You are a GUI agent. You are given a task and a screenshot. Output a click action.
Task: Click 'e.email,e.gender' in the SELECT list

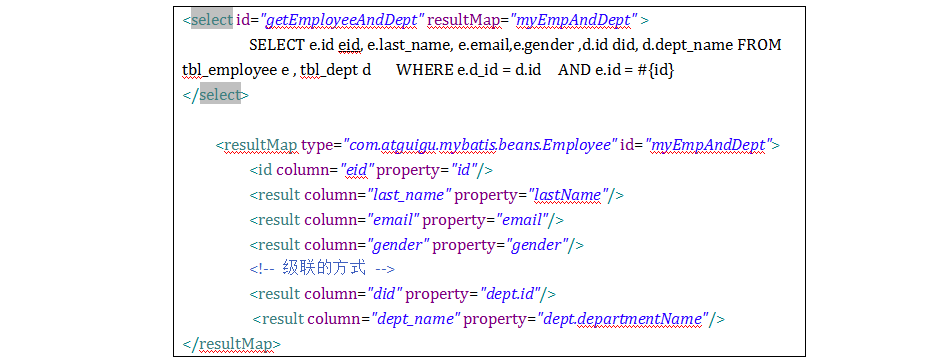[516, 45]
